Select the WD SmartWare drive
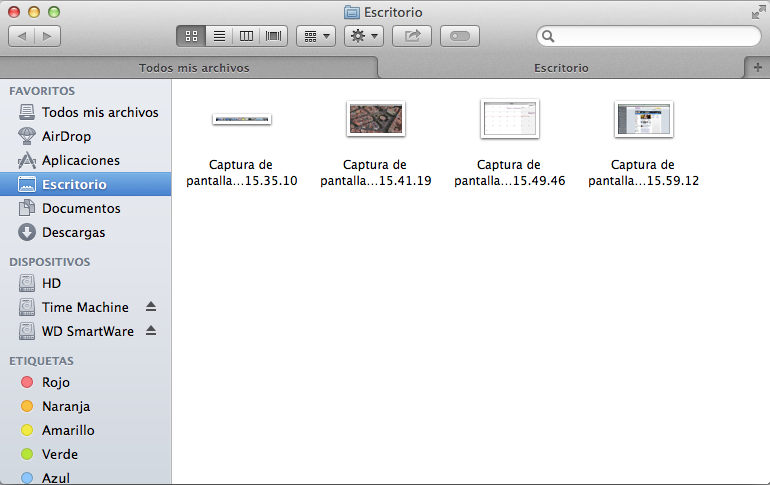 click(x=85, y=331)
